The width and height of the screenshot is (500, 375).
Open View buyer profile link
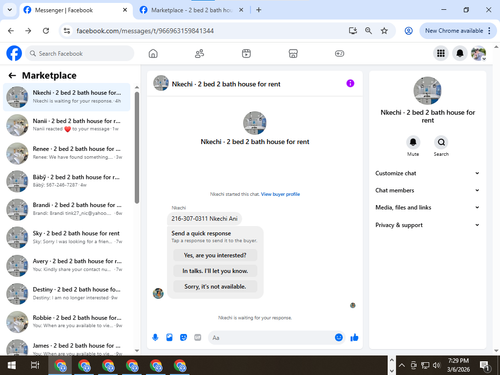tap(280, 194)
